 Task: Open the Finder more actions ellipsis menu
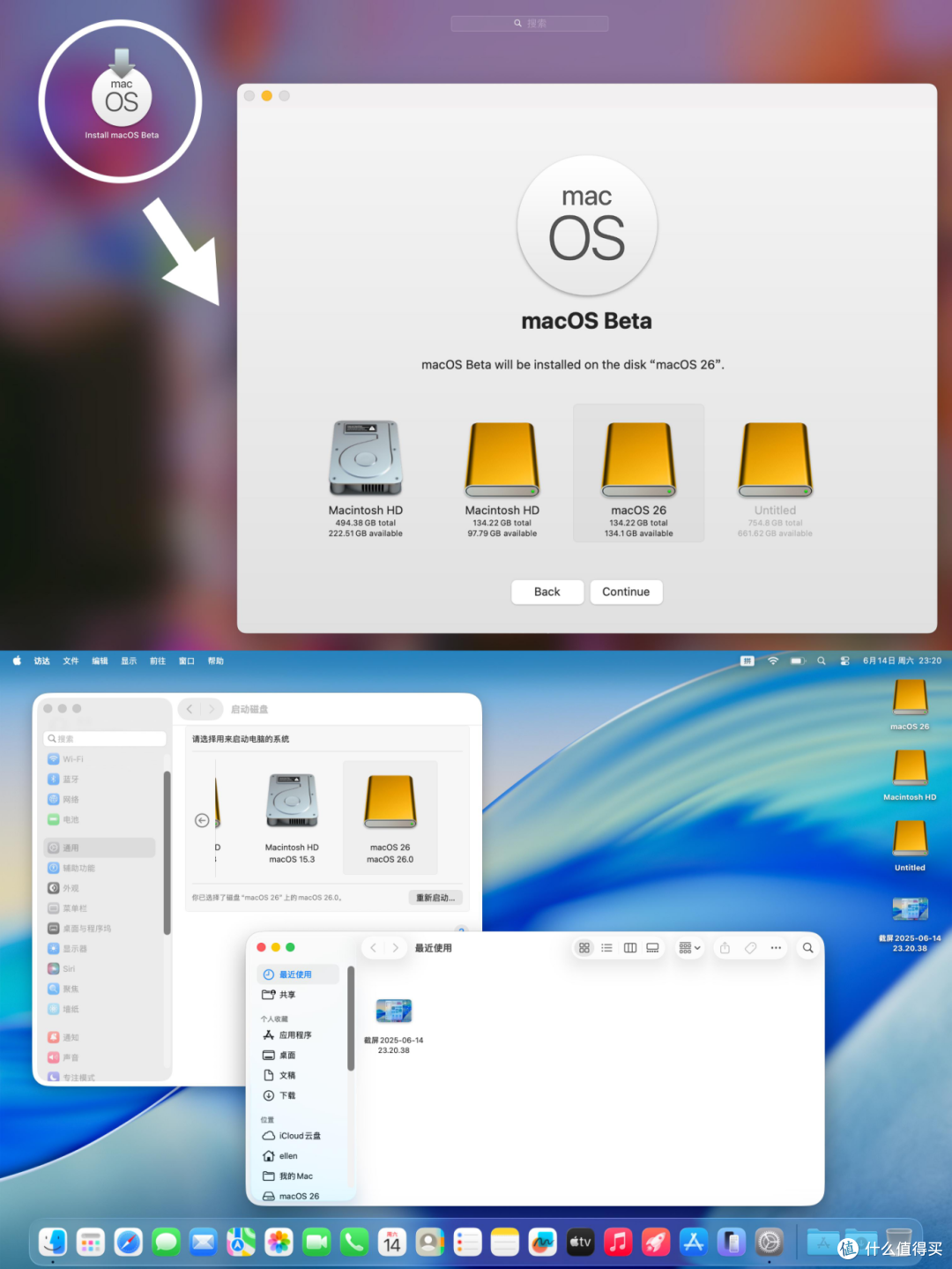(x=776, y=948)
